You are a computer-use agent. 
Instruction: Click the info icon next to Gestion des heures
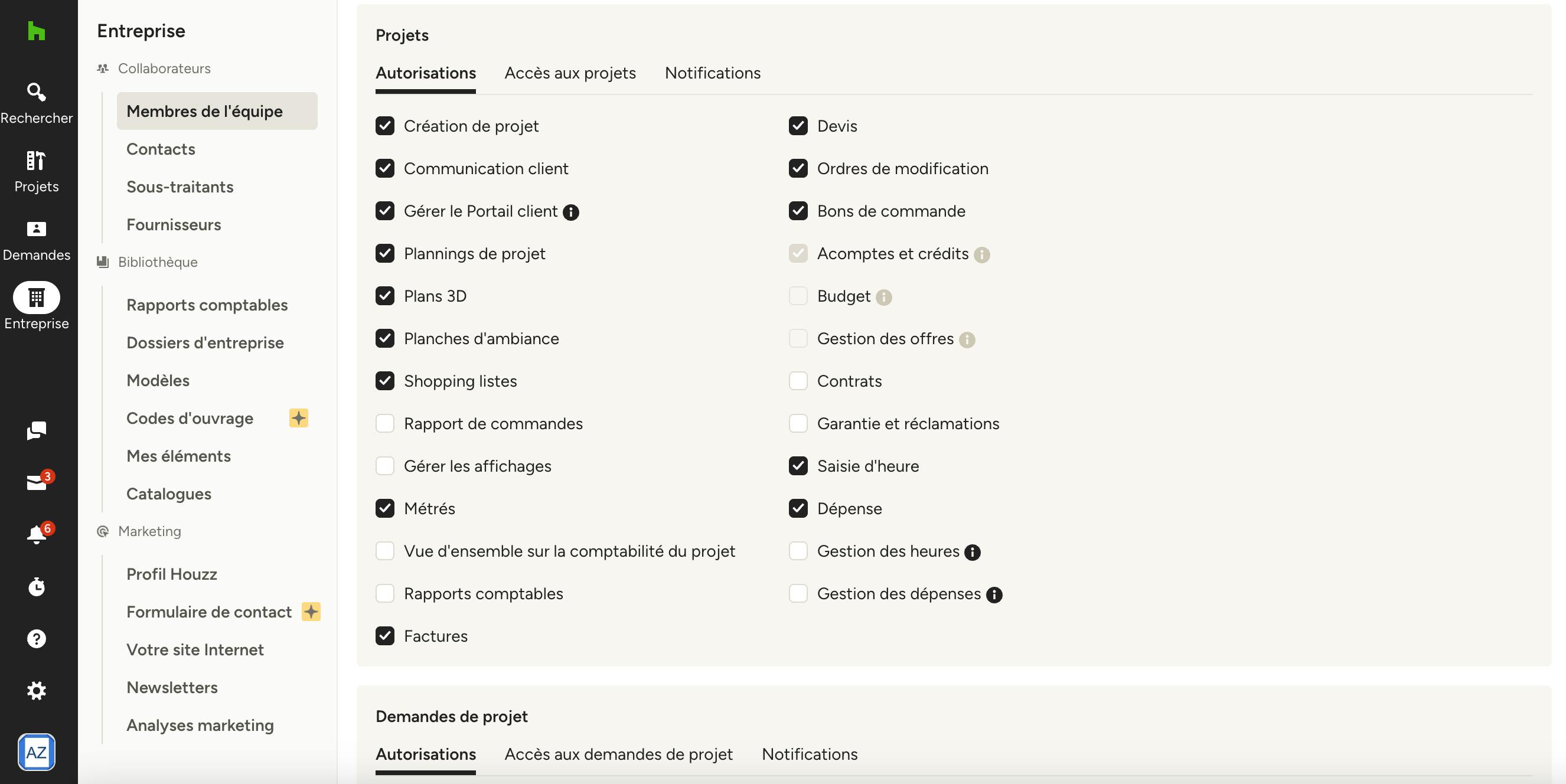coord(973,552)
